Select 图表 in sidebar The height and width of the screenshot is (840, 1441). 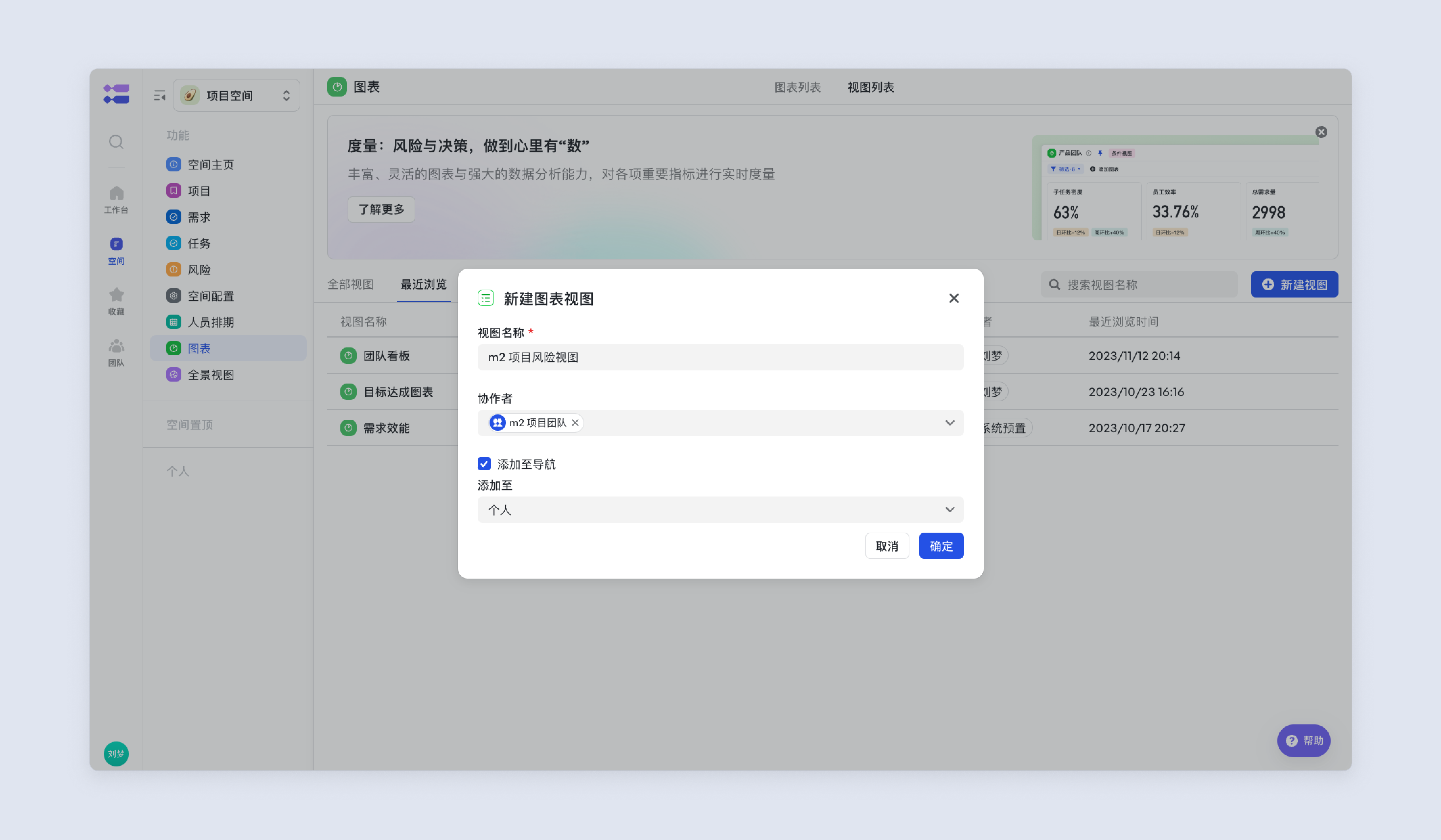point(228,348)
